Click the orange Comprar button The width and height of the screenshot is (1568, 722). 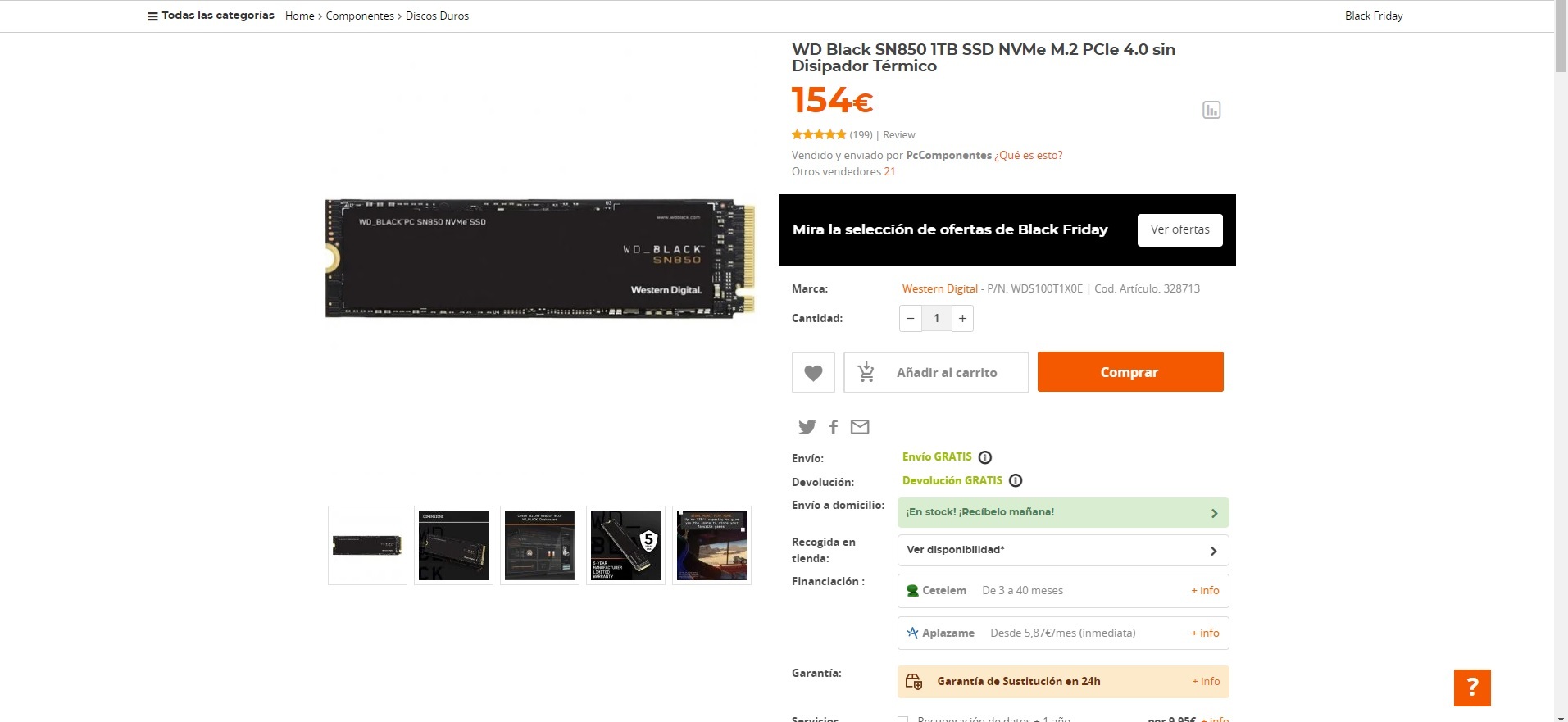pos(1130,372)
